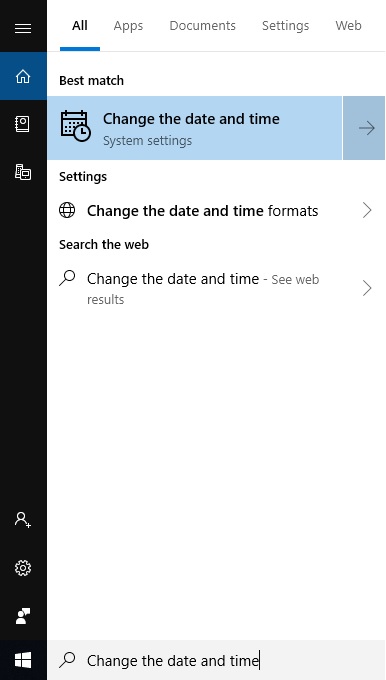Open the Settings gear icon in the sidebar
Viewport: 386px width, 680px height.
[23, 568]
